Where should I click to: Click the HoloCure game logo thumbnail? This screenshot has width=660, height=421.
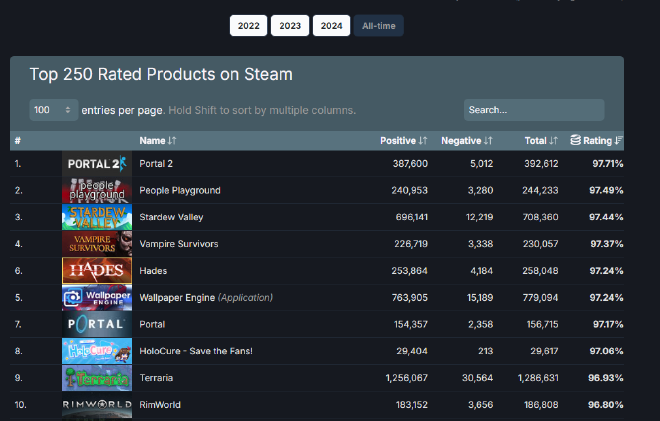pyautogui.click(x=96, y=351)
